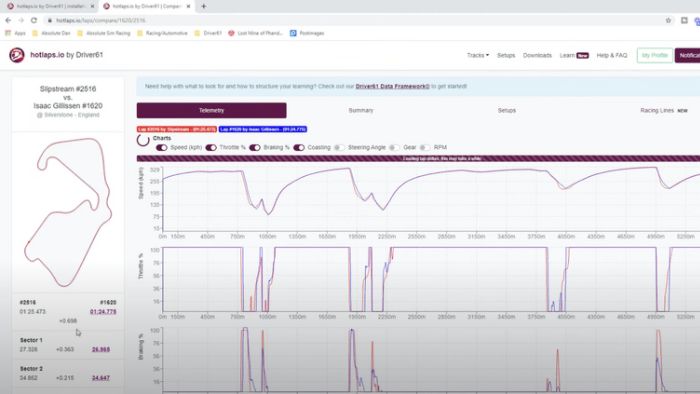Viewport: 700px width, 394px height.
Task: Click the Silverstone track map
Action: coord(67,212)
